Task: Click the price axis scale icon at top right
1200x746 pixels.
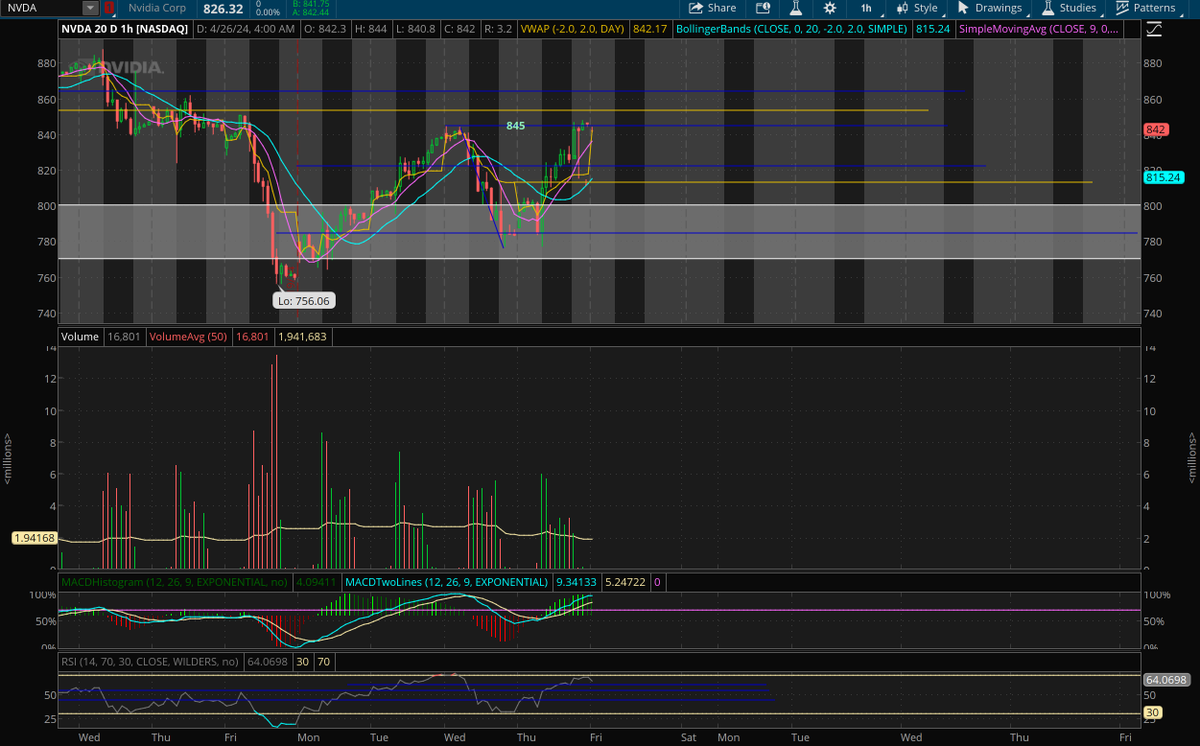Action: click(x=1154, y=29)
